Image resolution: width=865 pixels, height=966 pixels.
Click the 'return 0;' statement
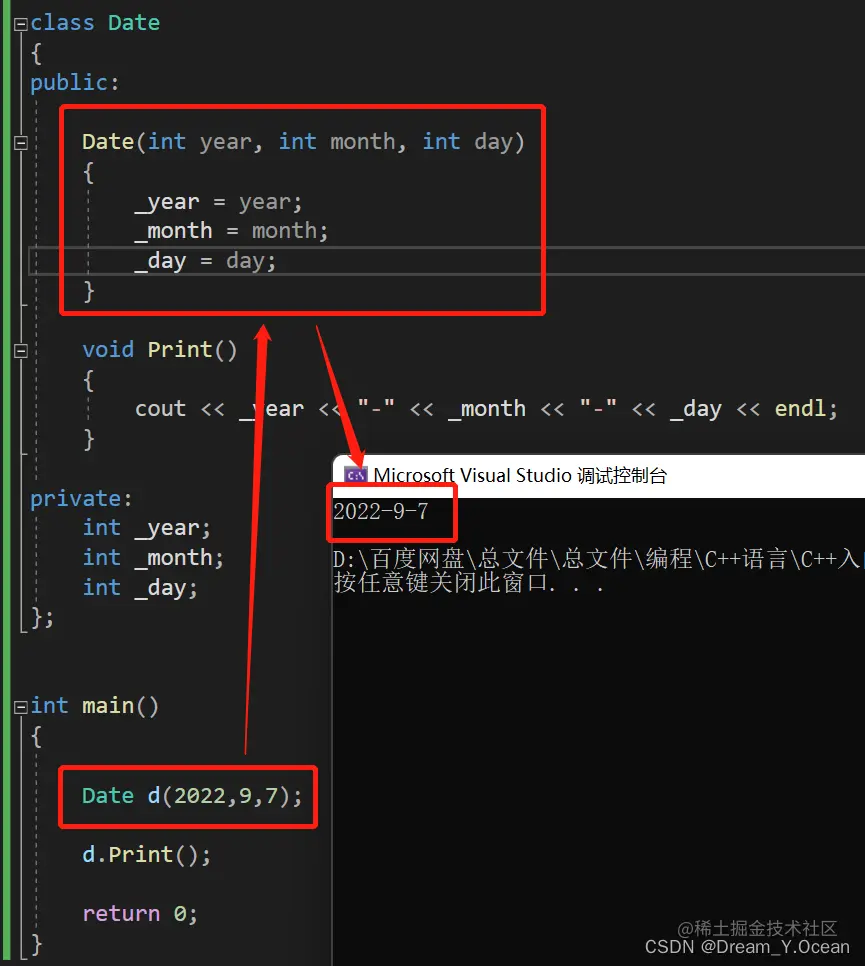[x=140, y=914]
